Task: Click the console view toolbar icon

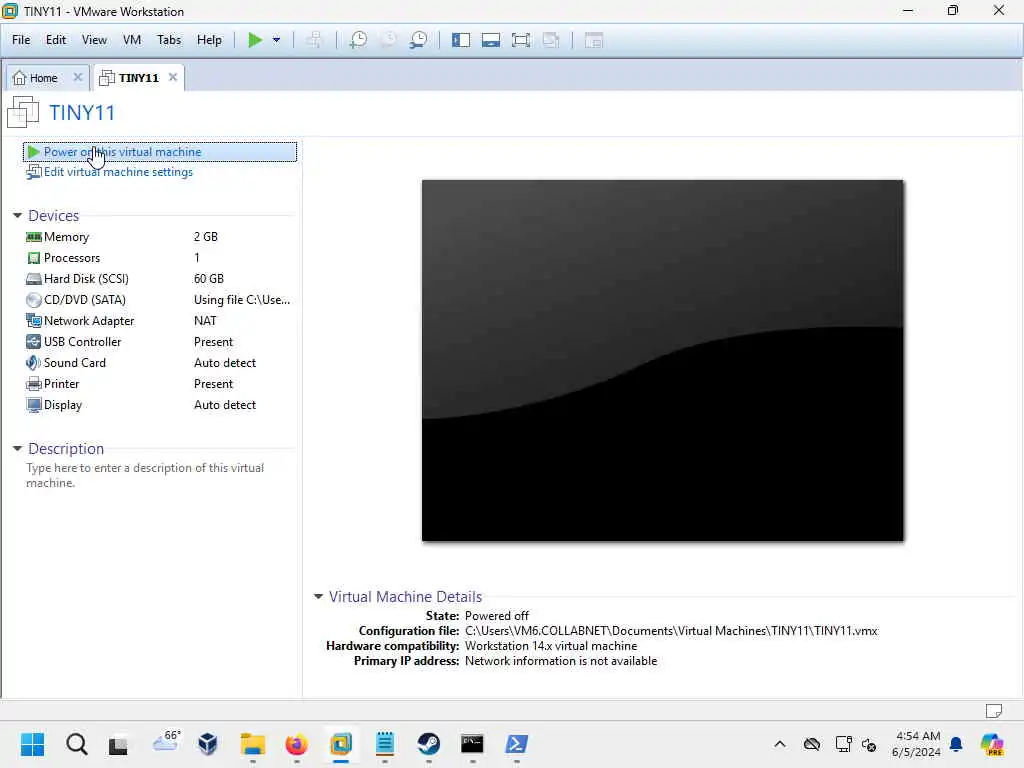Action: point(594,40)
